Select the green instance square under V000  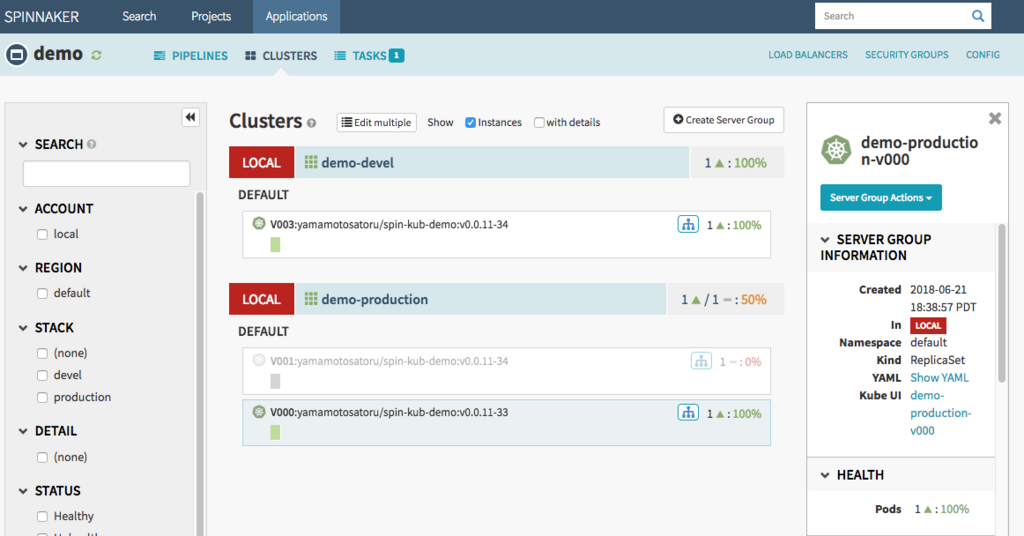[x=275, y=432]
